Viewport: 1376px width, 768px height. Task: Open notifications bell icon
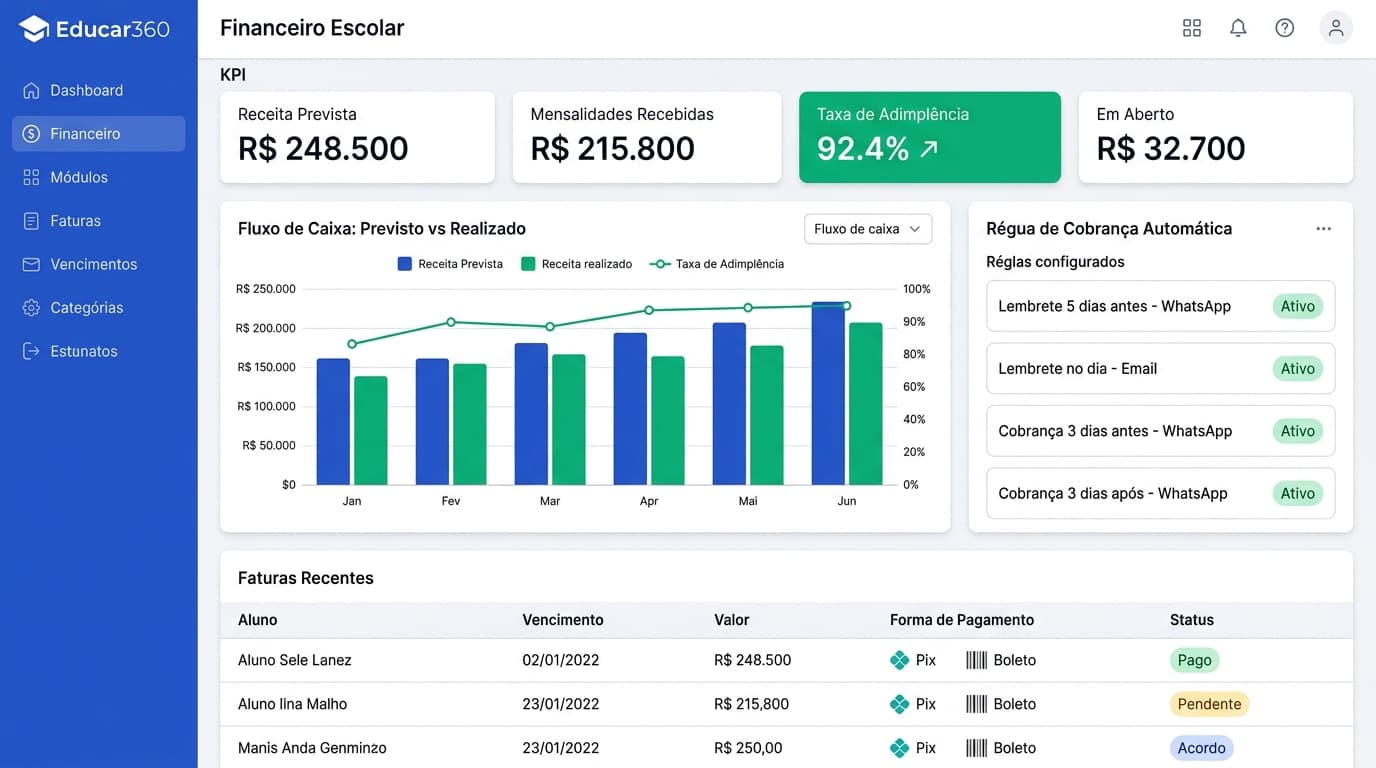pyautogui.click(x=1238, y=28)
